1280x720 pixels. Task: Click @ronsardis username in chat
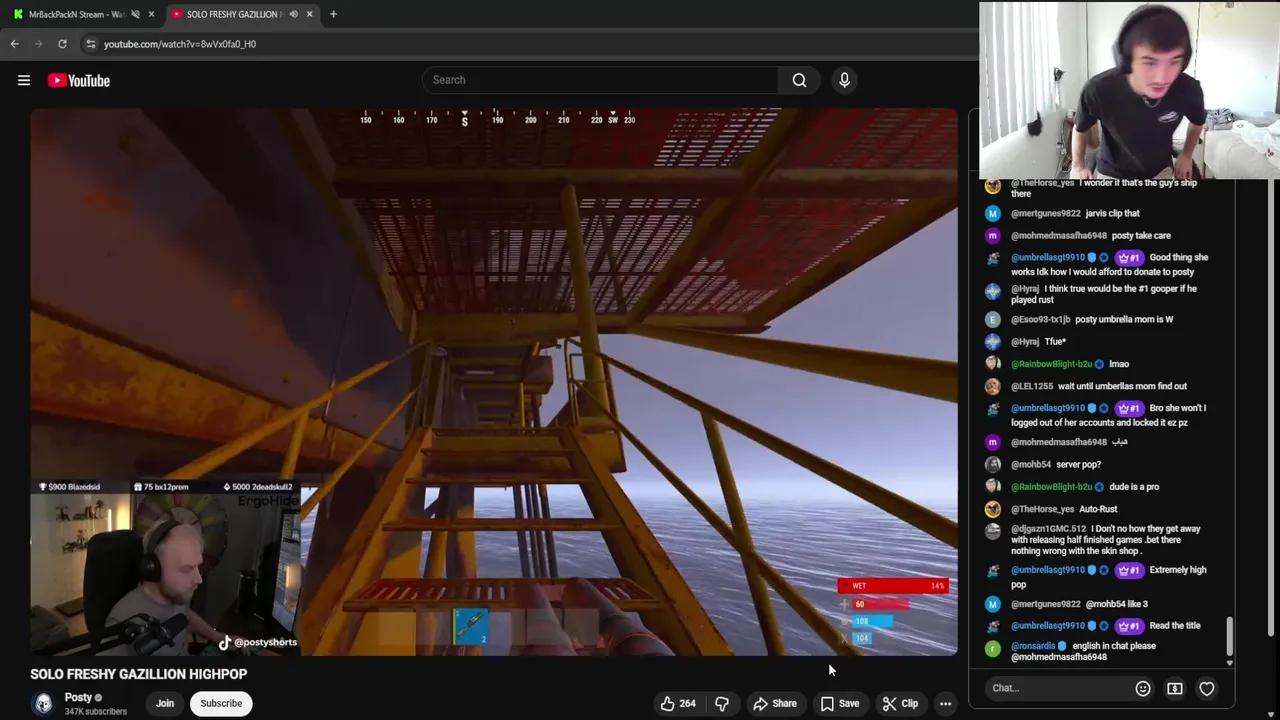1033,646
